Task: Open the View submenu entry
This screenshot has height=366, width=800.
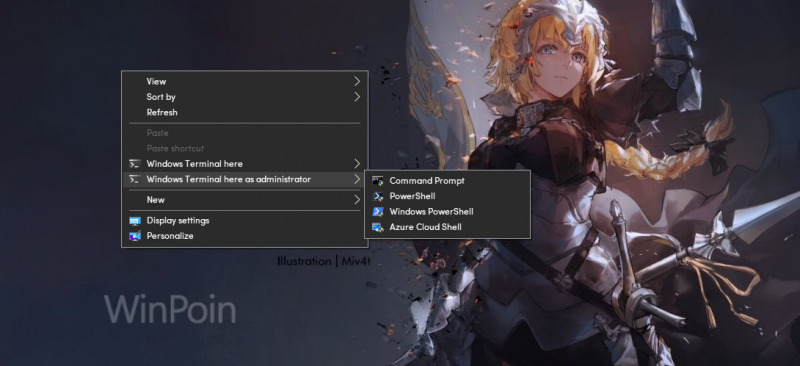Action: (244, 81)
